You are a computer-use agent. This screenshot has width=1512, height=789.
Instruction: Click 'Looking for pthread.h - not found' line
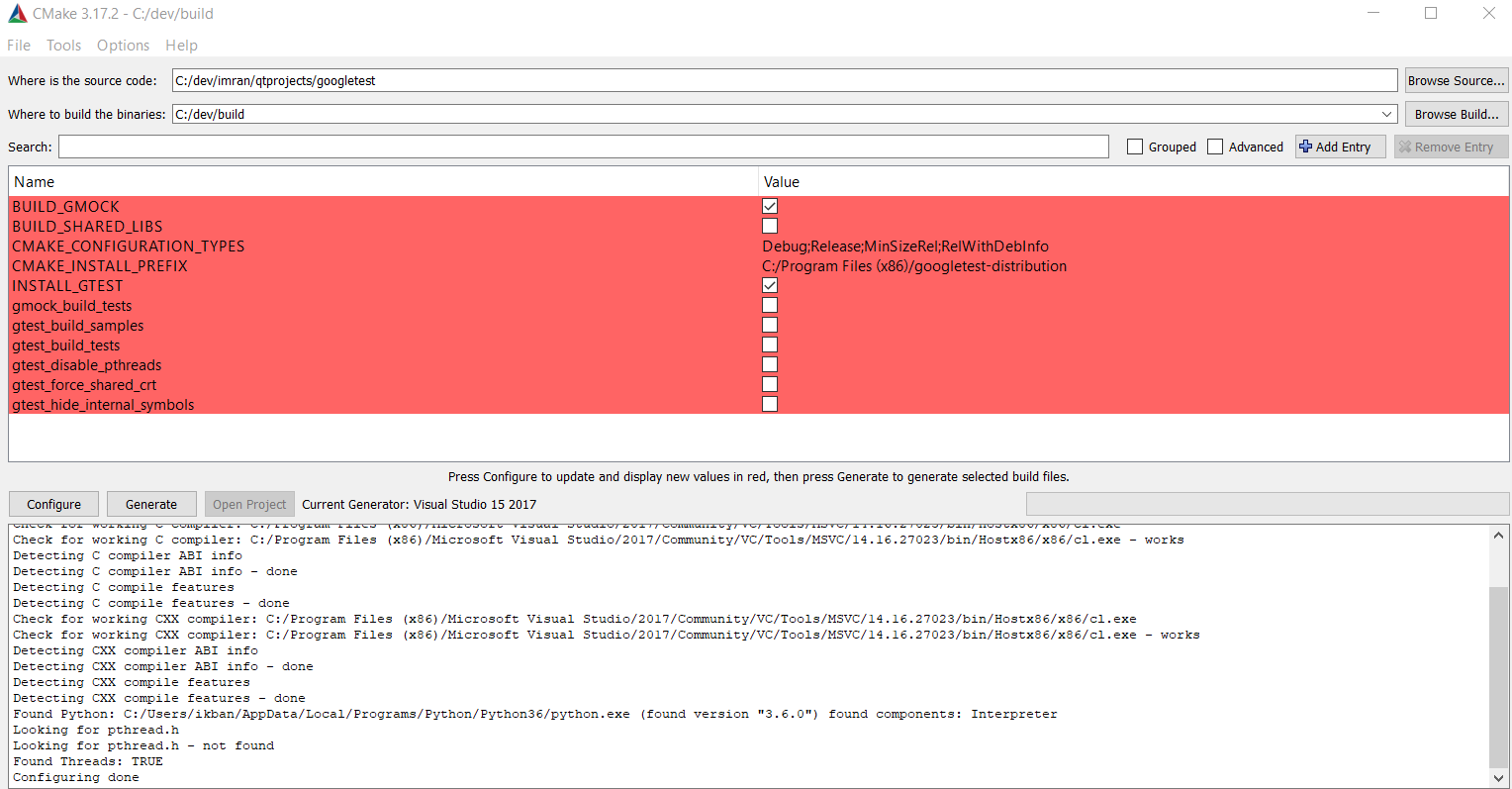(x=143, y=745)
